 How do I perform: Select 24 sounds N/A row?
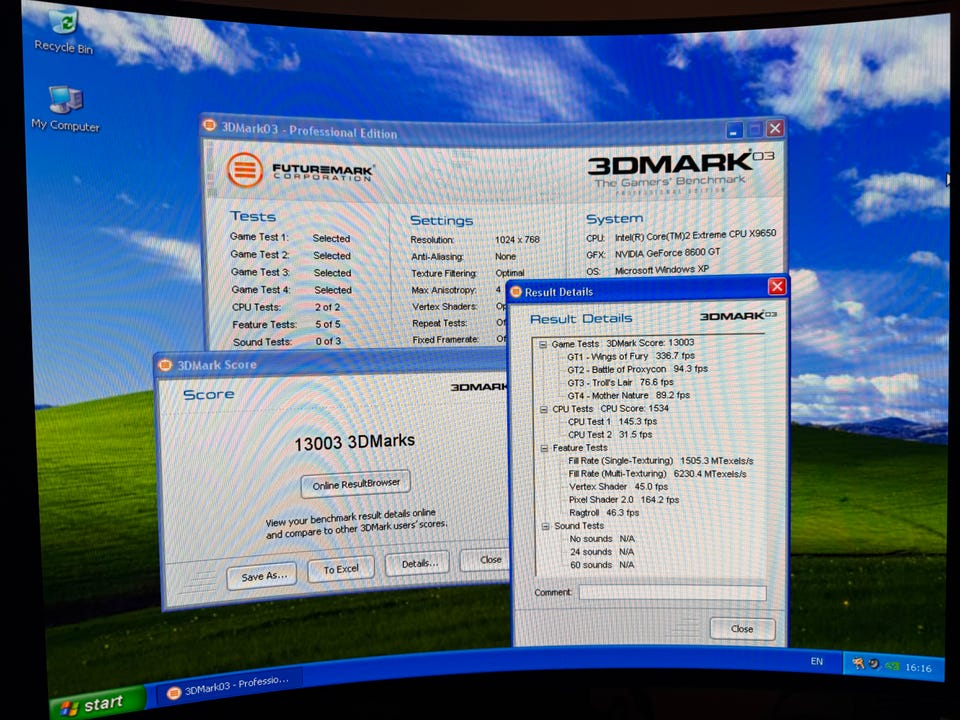click(602, 552)
